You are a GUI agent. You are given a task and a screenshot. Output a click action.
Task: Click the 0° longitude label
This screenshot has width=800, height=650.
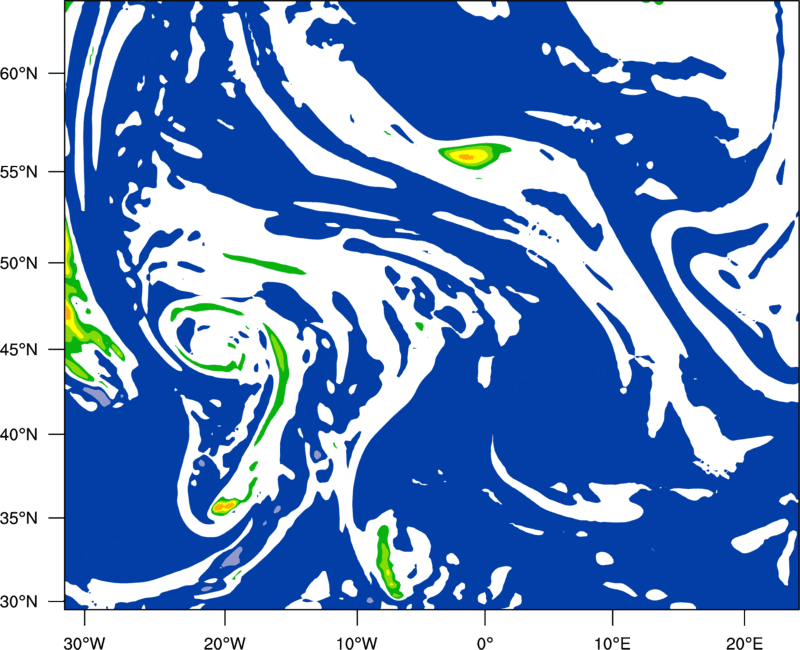485,643
